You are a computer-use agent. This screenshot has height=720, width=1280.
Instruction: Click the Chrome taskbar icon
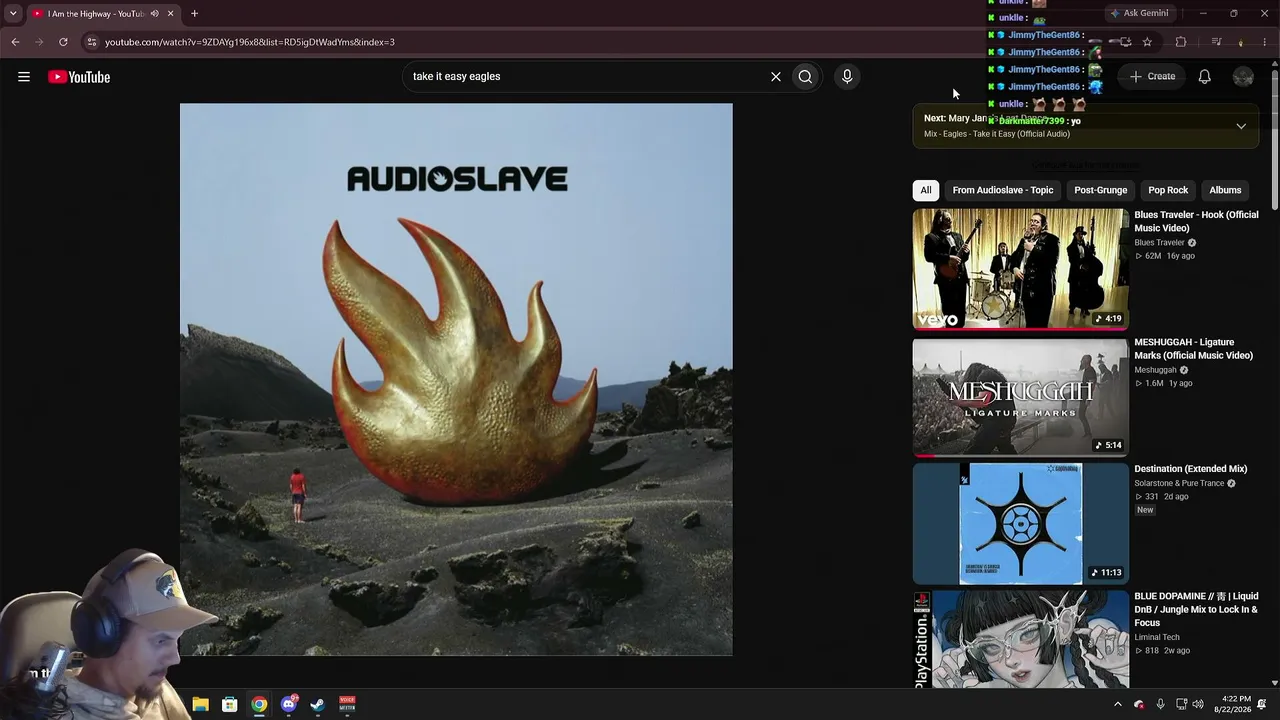click(x=259, y=704)
